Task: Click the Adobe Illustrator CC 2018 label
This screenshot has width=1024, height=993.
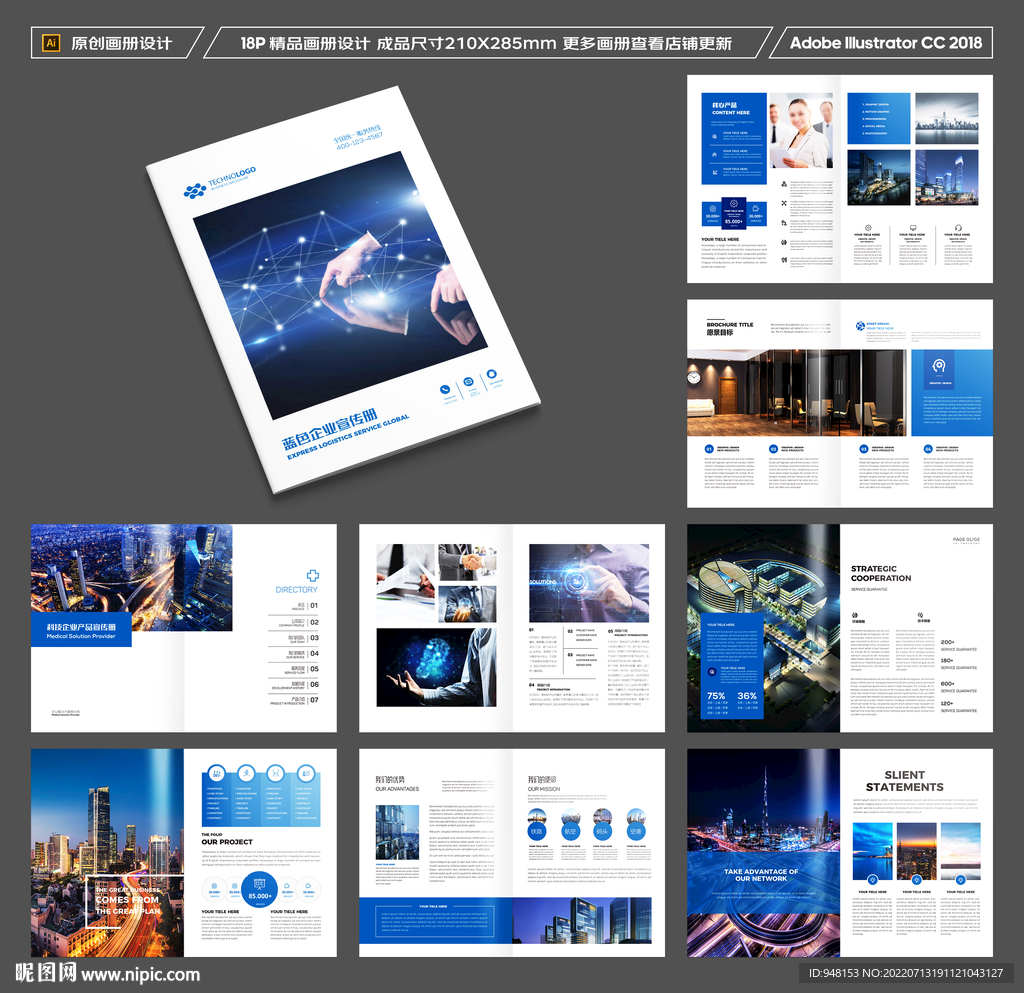Action: (x=886, y=43)
